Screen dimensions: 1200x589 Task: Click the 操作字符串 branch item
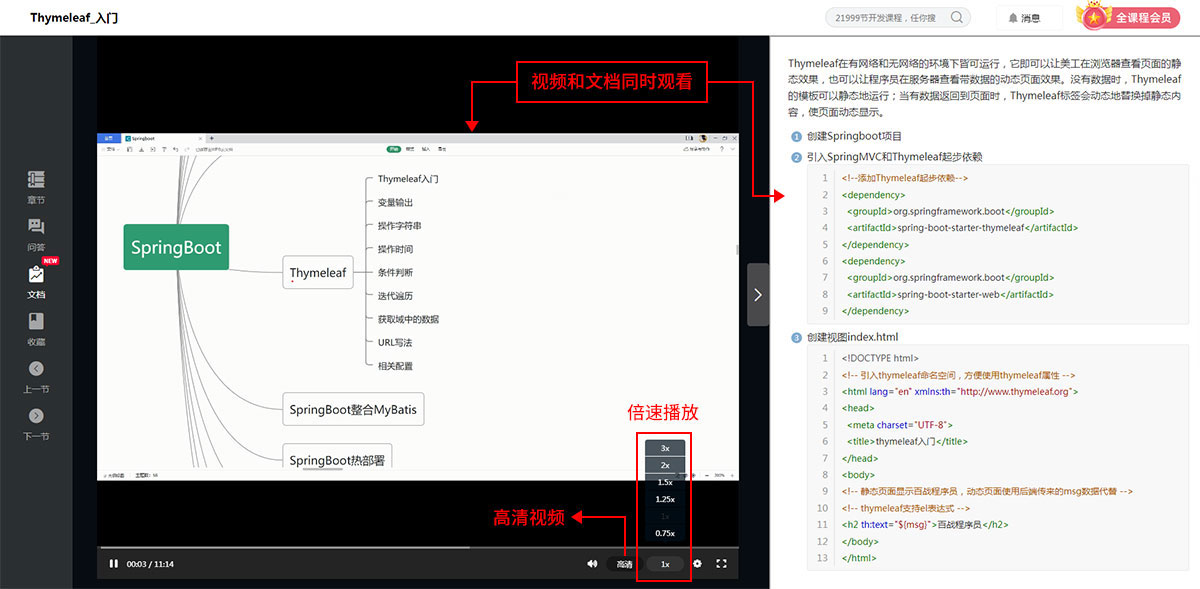399,226
